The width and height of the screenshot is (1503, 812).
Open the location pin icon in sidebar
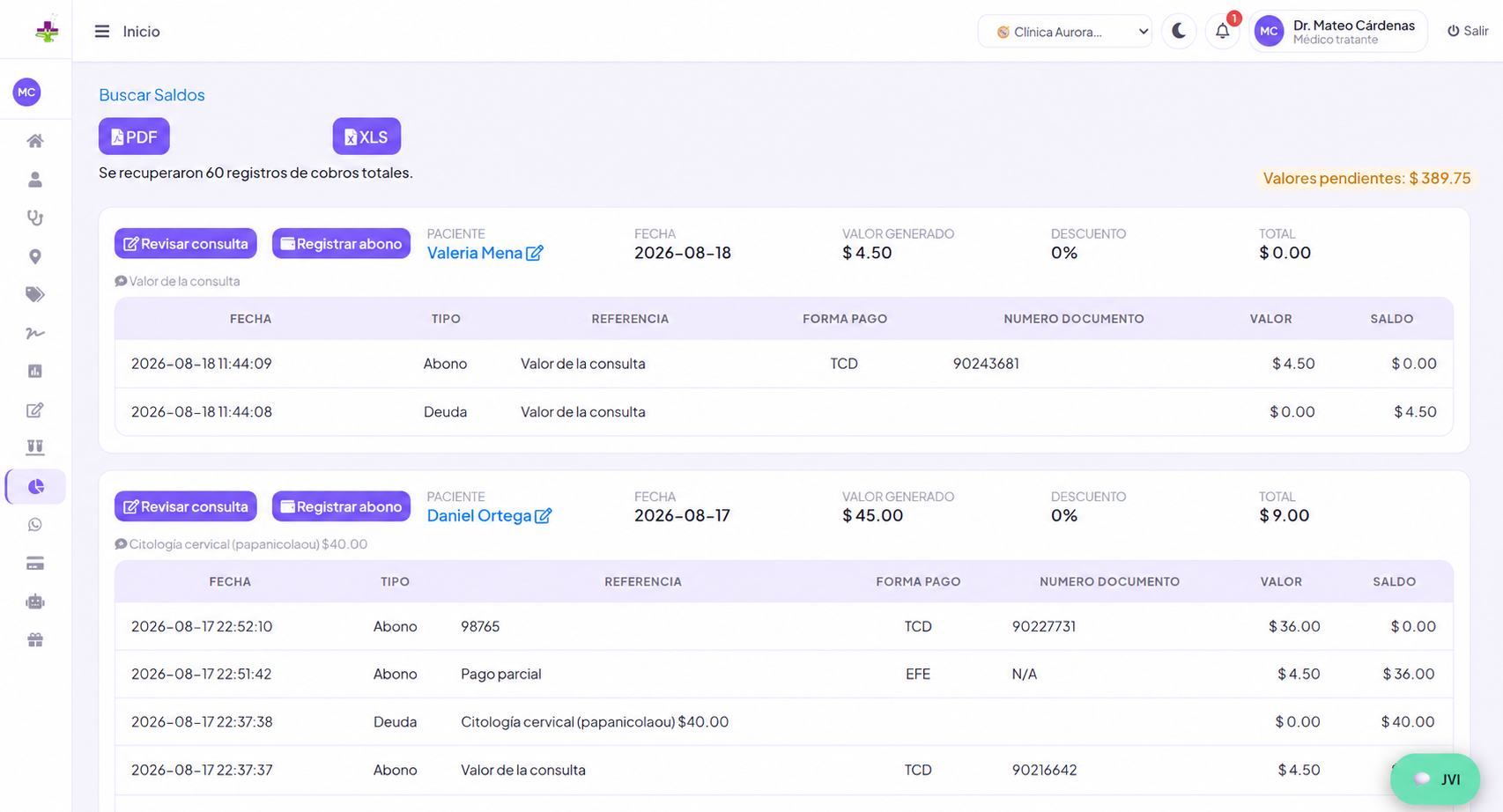click(35, 256)
